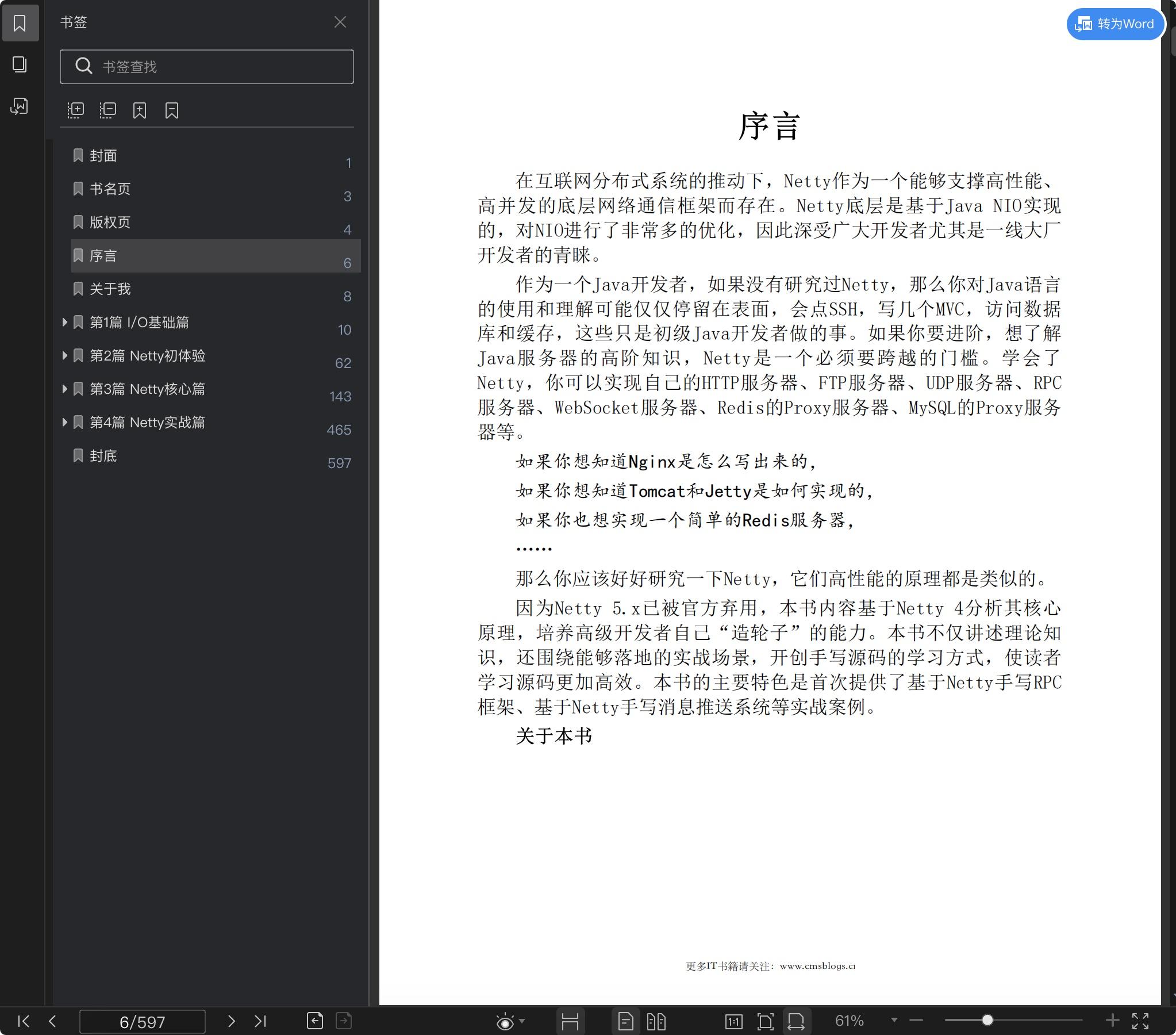Zoom out with minus button
1176x1035 pixels.
click(916, 1021)
